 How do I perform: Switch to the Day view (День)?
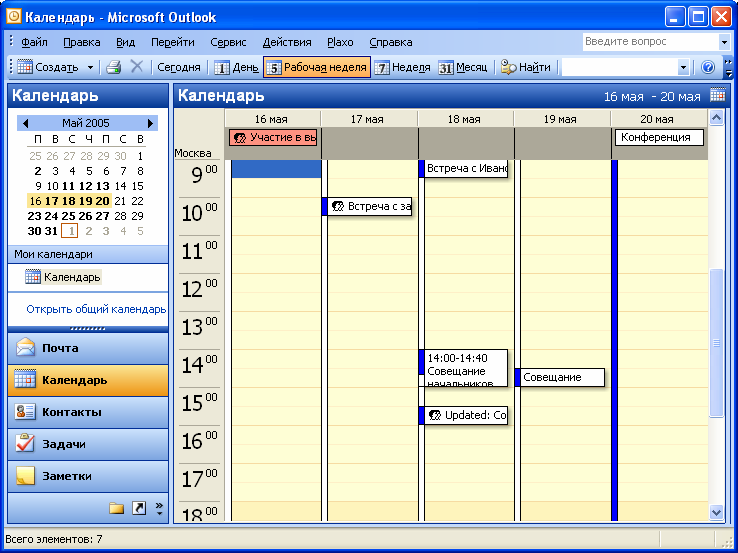point(236,67)
